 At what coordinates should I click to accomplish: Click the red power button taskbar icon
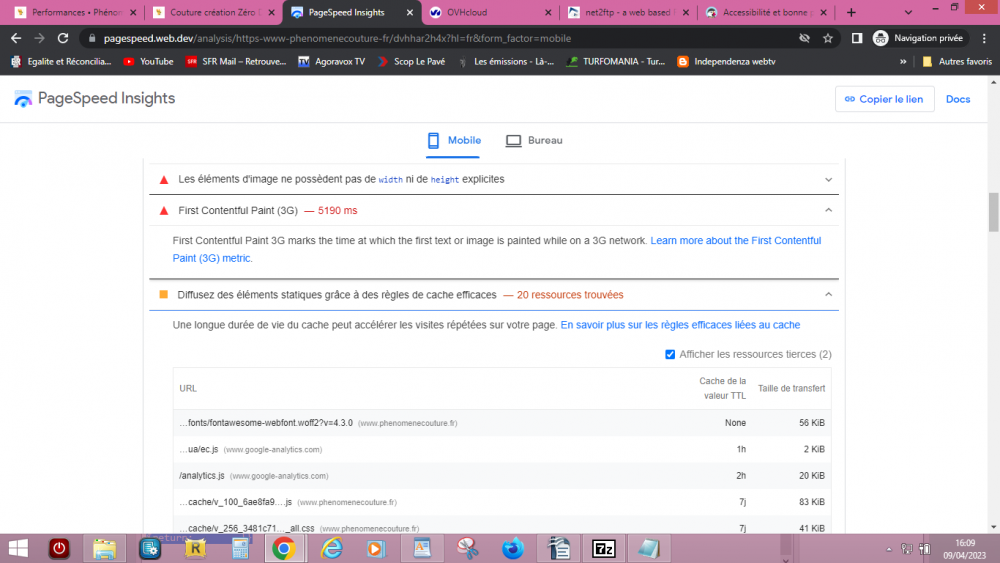pos(59,548)
